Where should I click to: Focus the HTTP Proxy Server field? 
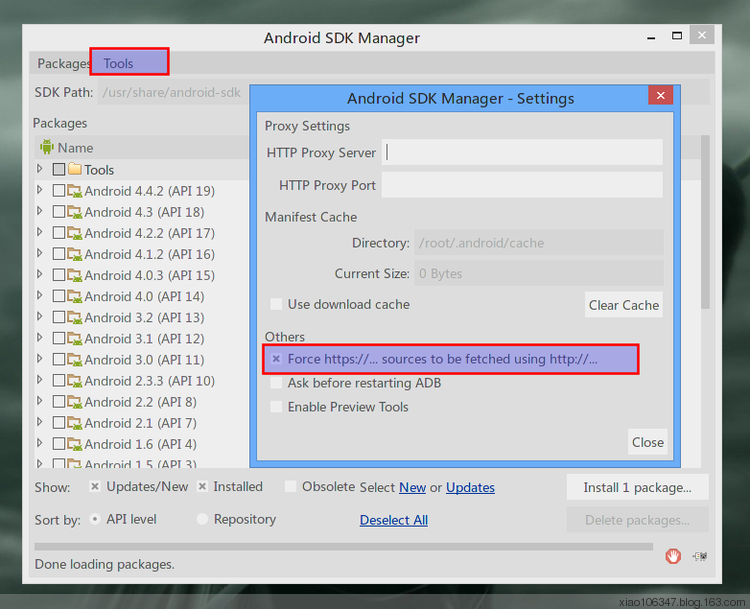[x=522, y=152]
